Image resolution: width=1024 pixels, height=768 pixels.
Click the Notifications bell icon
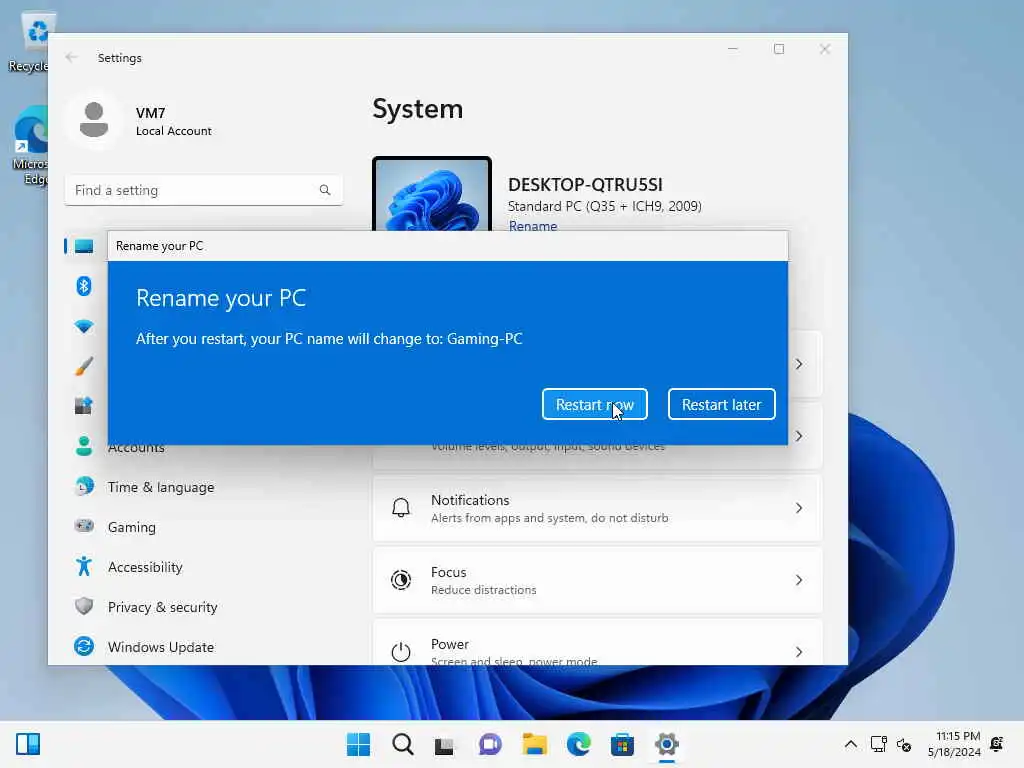coord(400,507)
